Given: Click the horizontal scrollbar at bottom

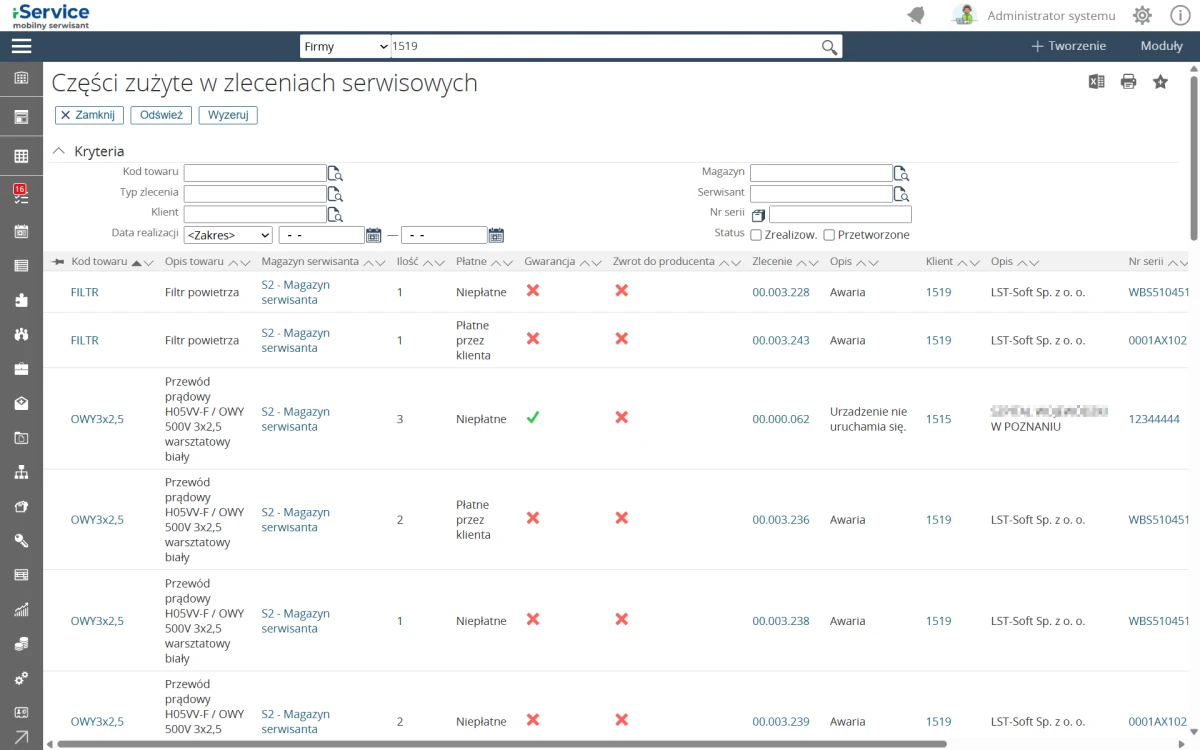Looking at the screenshot, I should coord(500,744).
